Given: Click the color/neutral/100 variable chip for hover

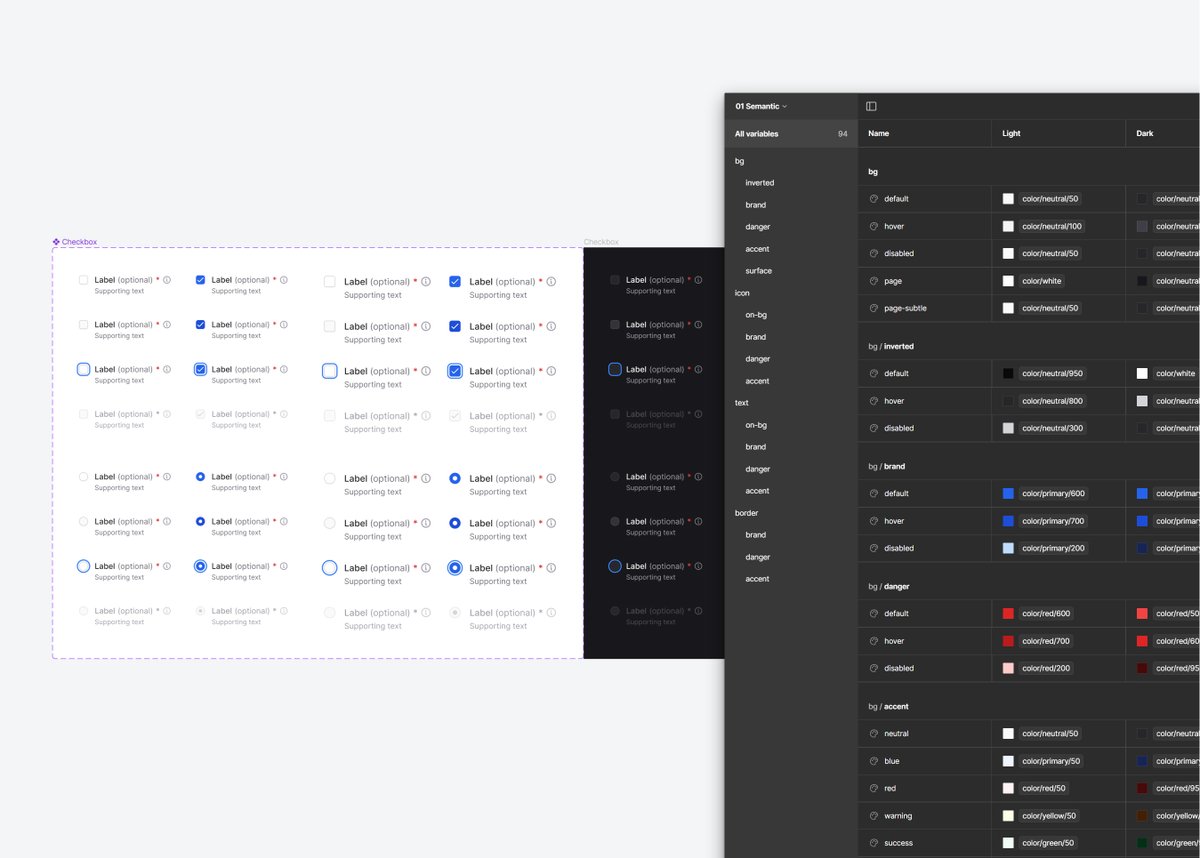Looking at the screenshot, I should [1050, 226].
